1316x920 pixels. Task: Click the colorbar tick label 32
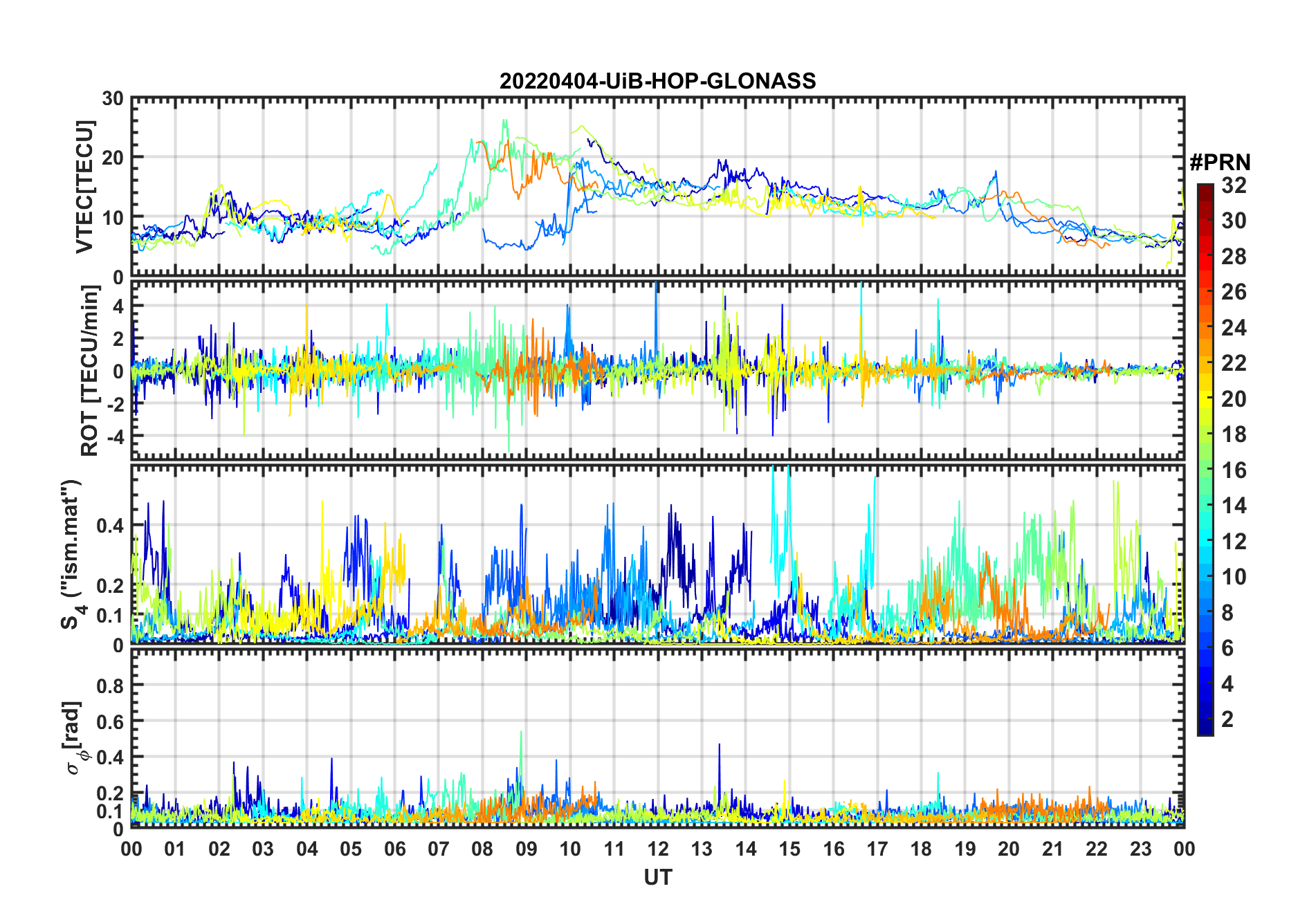(x=1234, y=185)
